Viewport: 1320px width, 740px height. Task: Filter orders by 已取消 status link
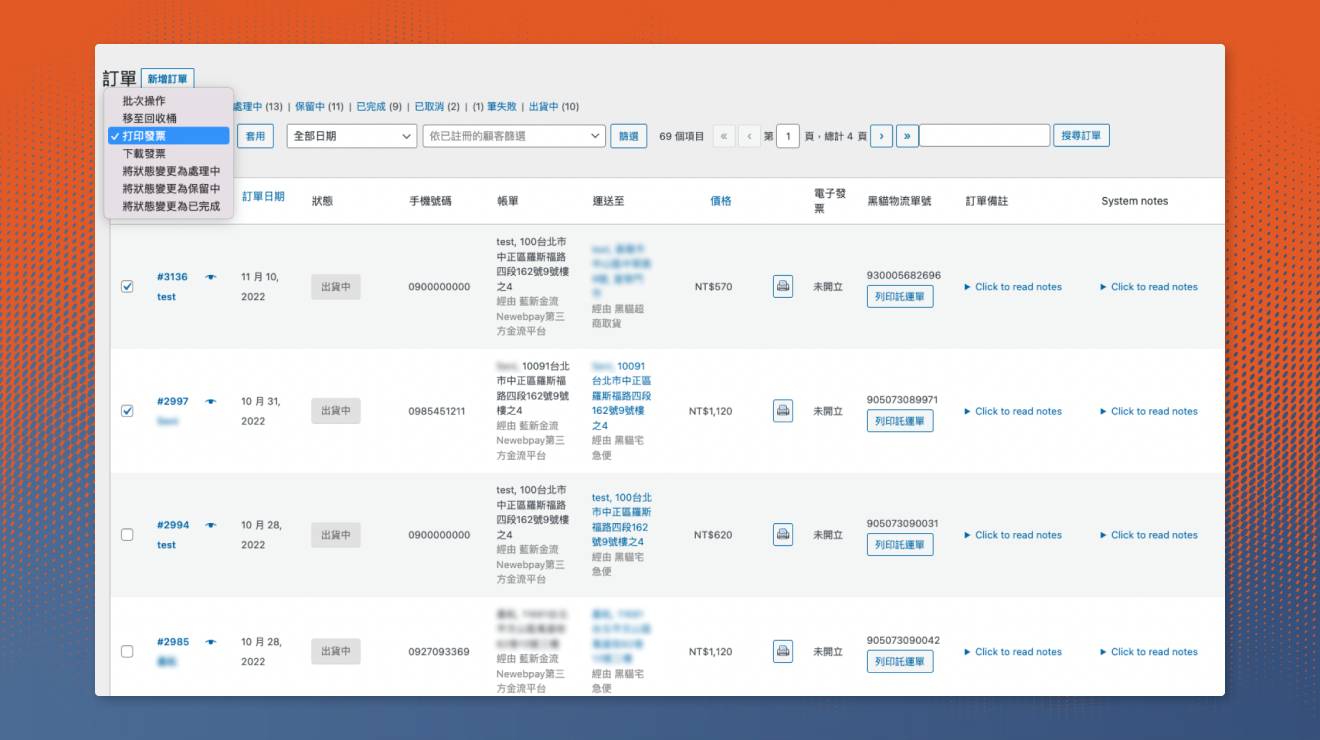pos(430,107)
